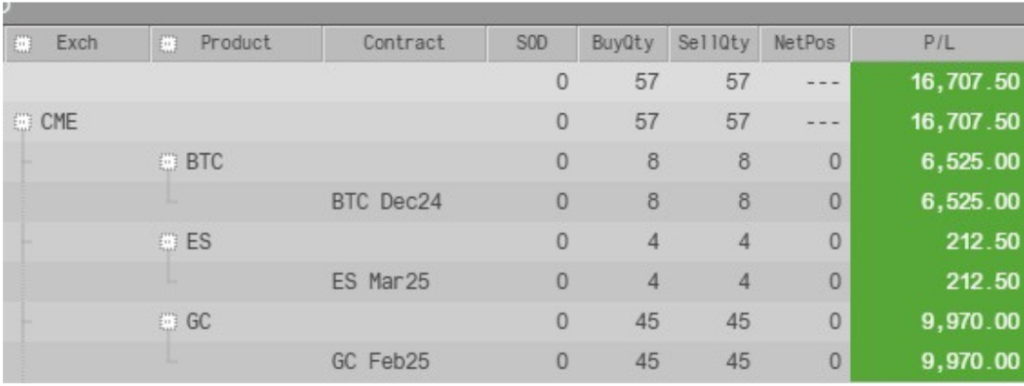Image resolution: width=1024 pixels, height=386 pixels.
Task: Select the ES Mar25 contract row
Action: click(512, 282)
